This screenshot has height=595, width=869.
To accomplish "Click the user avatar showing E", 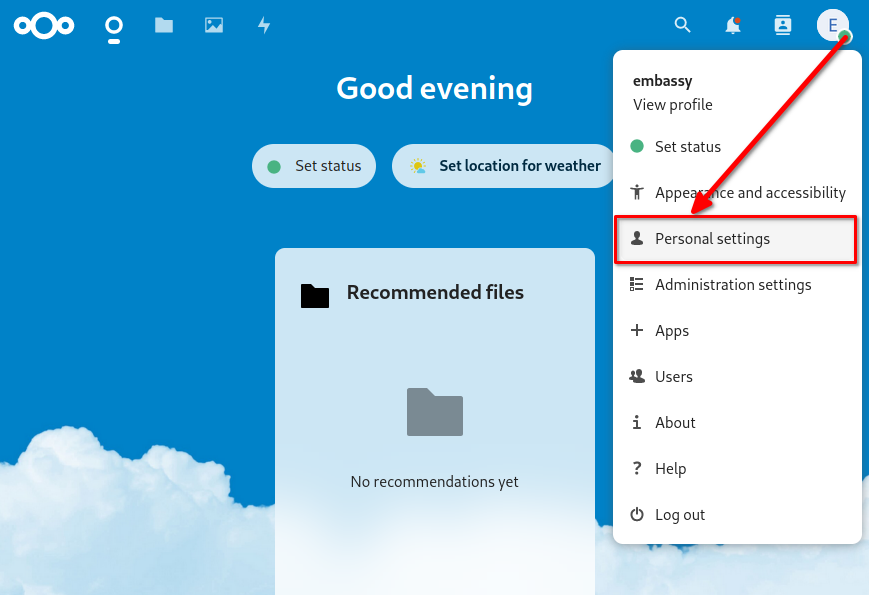I will click(833, 25).
